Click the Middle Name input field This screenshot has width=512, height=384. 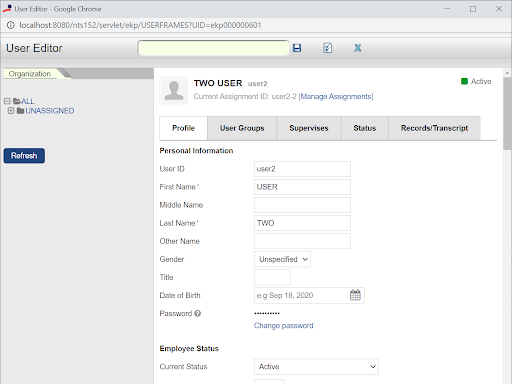pos(302,205)
